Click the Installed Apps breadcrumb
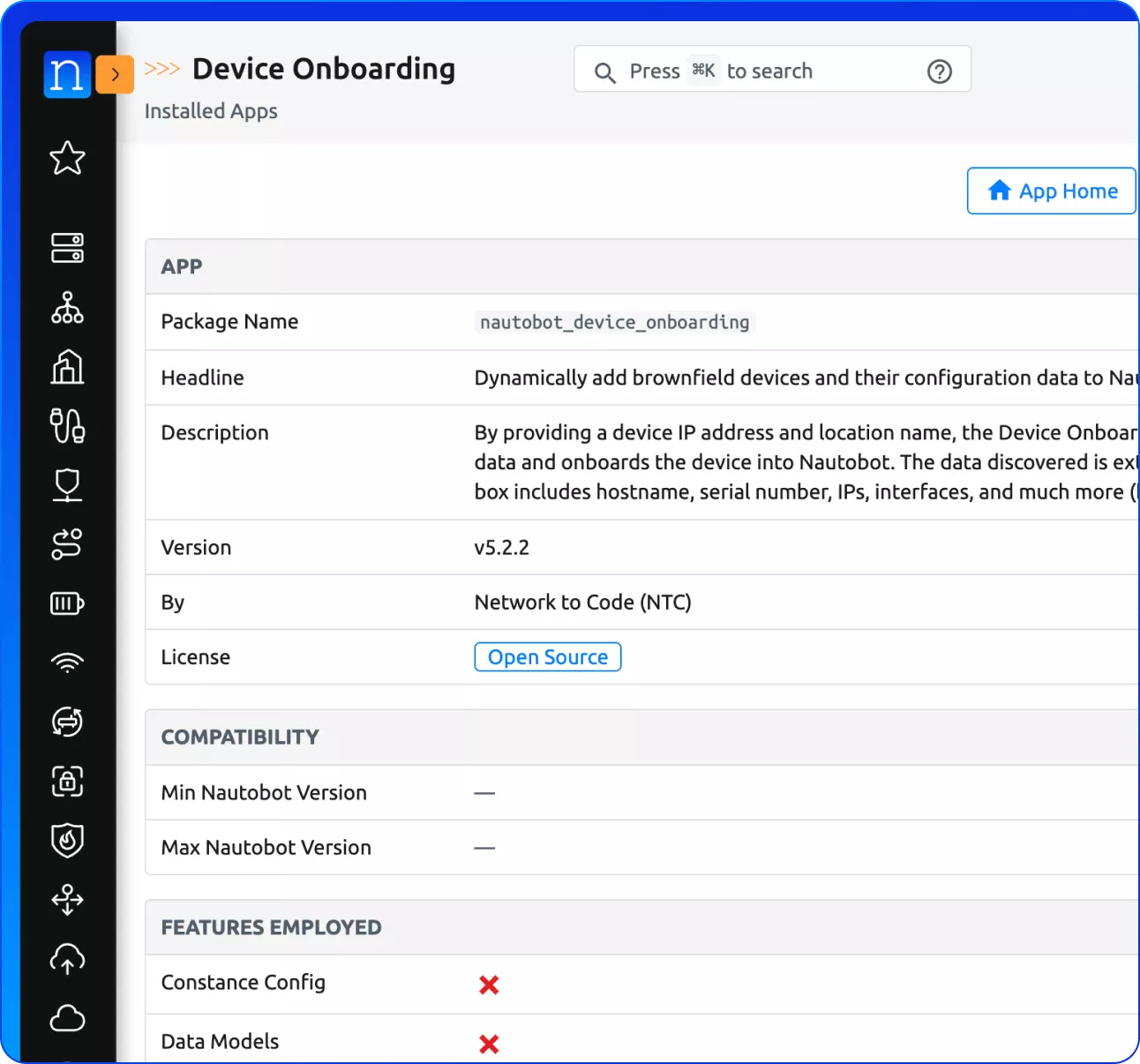Viewport: 1140px width, 1064px height. coord(211,111)
